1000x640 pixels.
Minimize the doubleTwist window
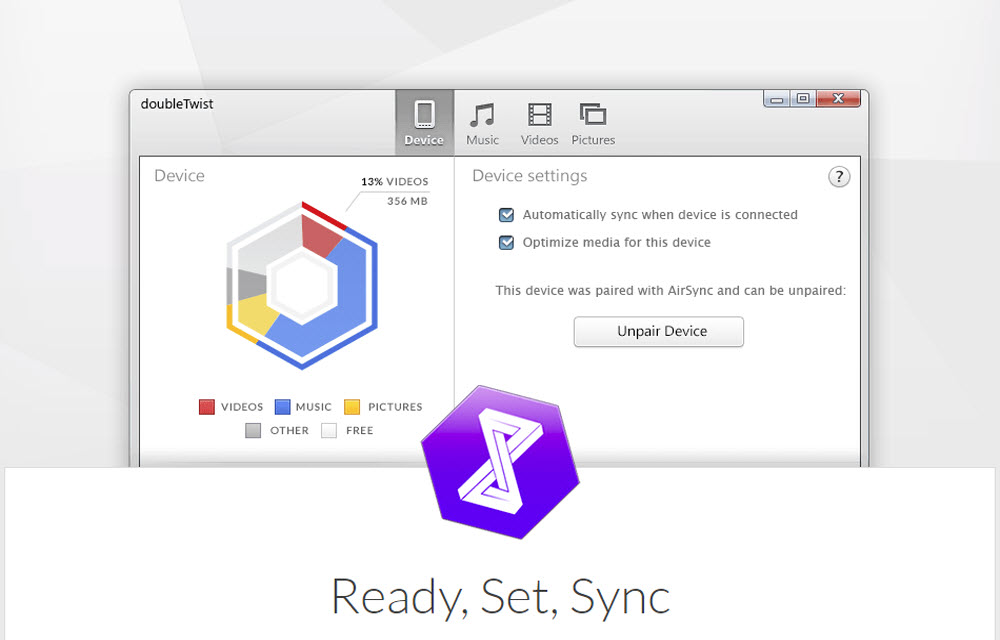tap(777, 99)
